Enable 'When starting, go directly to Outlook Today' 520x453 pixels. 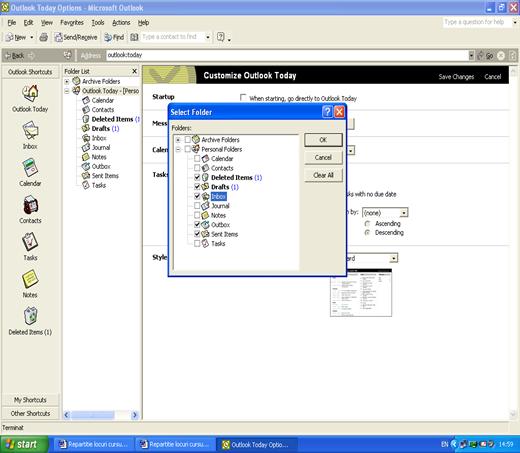(x=243, y=97)
